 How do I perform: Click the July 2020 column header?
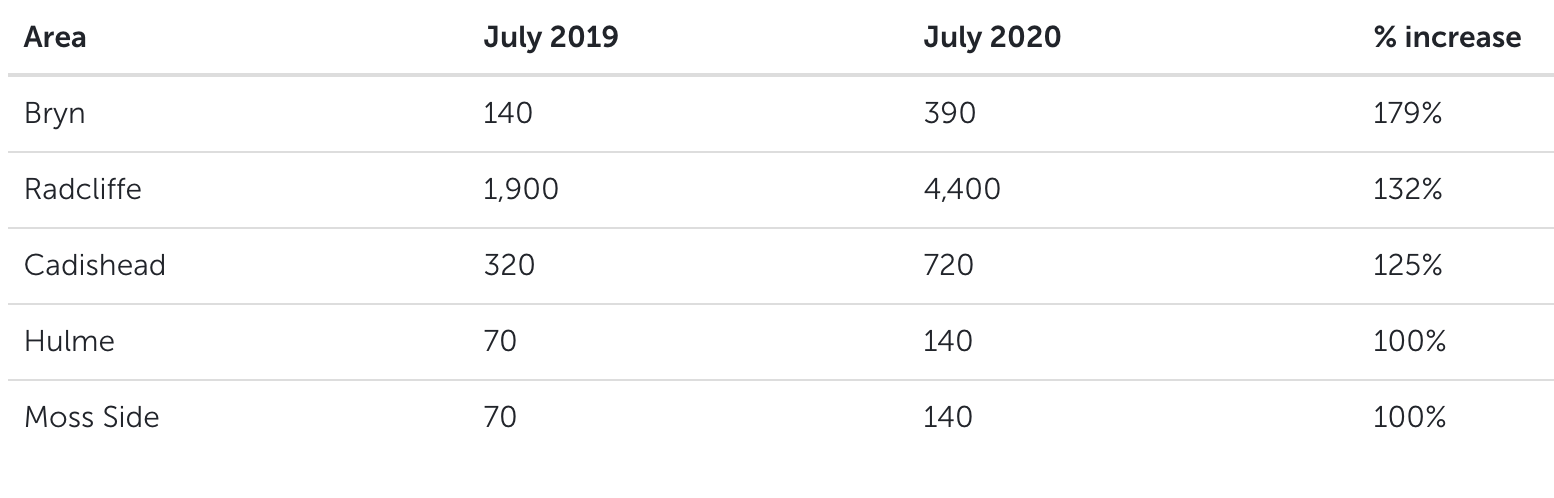992,38
